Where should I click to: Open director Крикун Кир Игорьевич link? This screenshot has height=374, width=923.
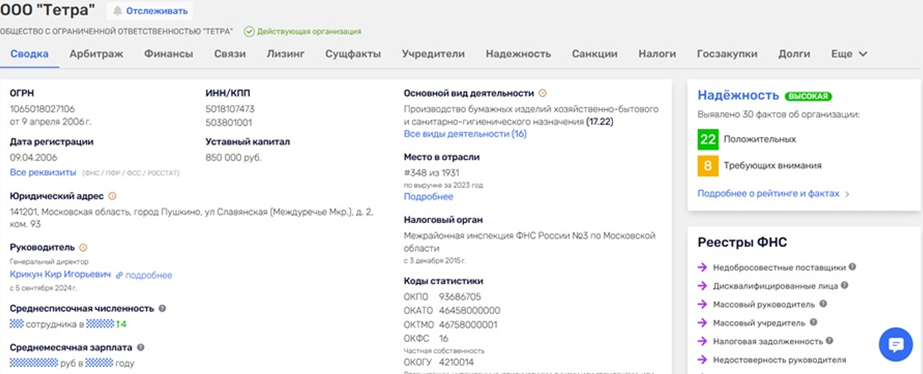tap(60, 274)
